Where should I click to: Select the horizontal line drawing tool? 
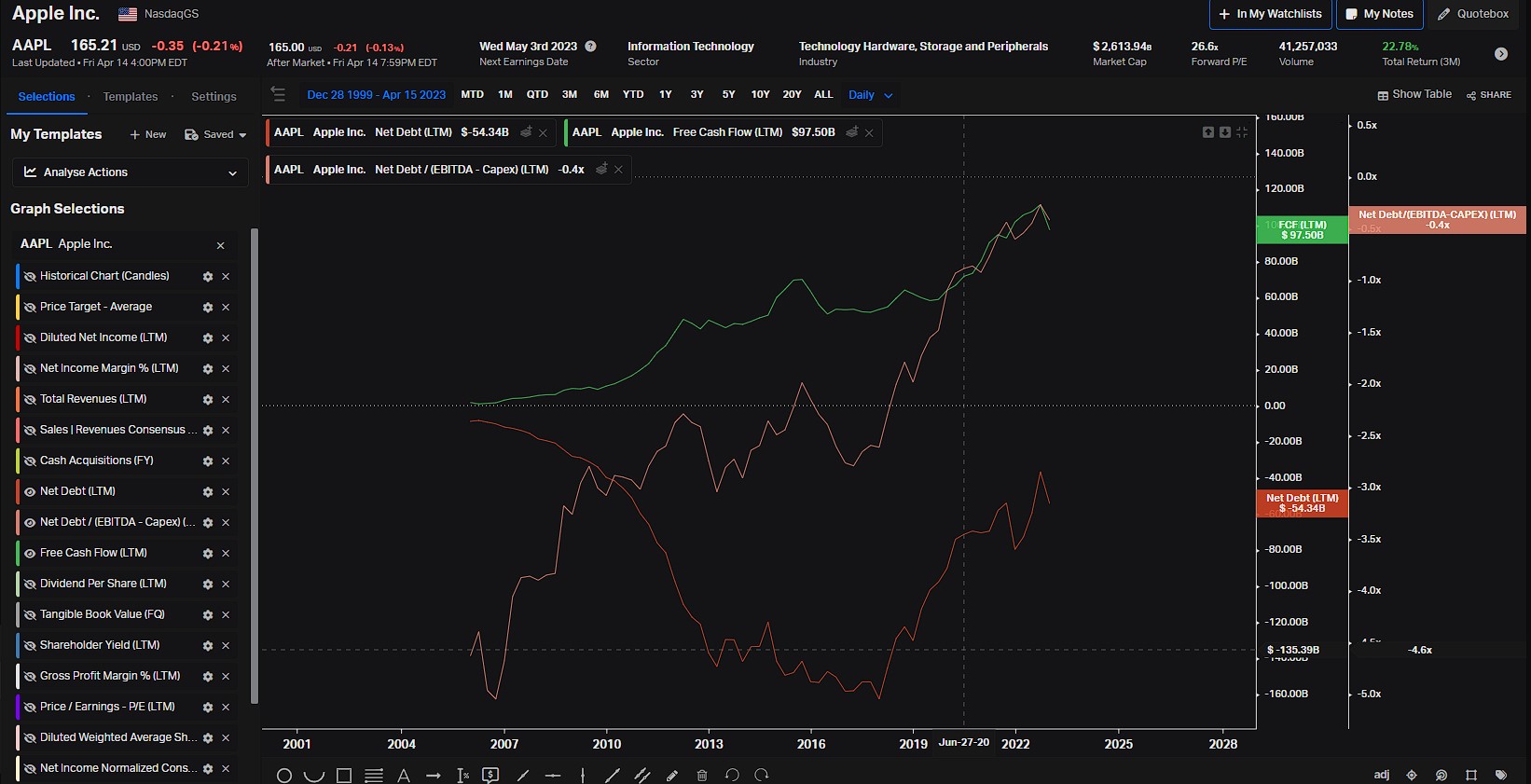tap(553, 775)
